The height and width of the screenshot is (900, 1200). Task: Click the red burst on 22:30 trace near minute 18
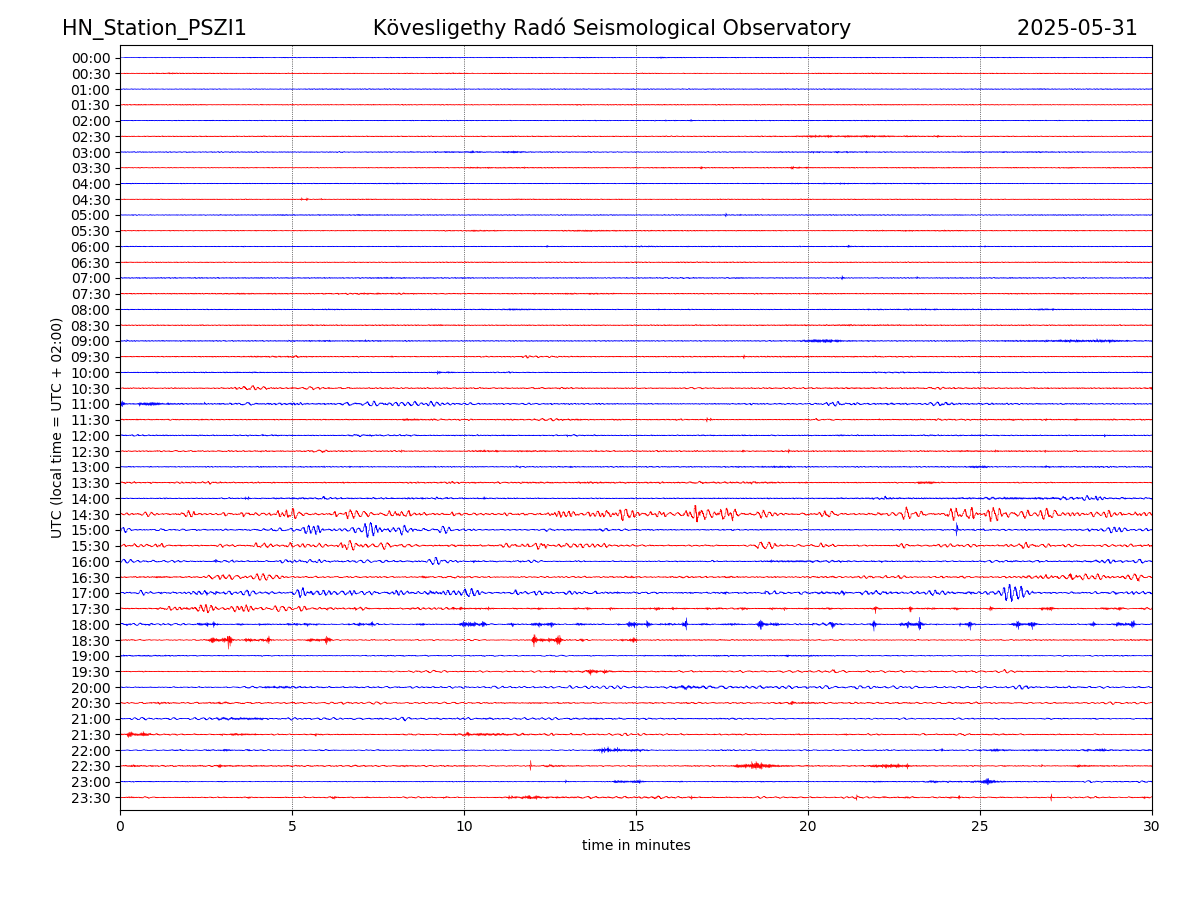click(x=755, y=766)
